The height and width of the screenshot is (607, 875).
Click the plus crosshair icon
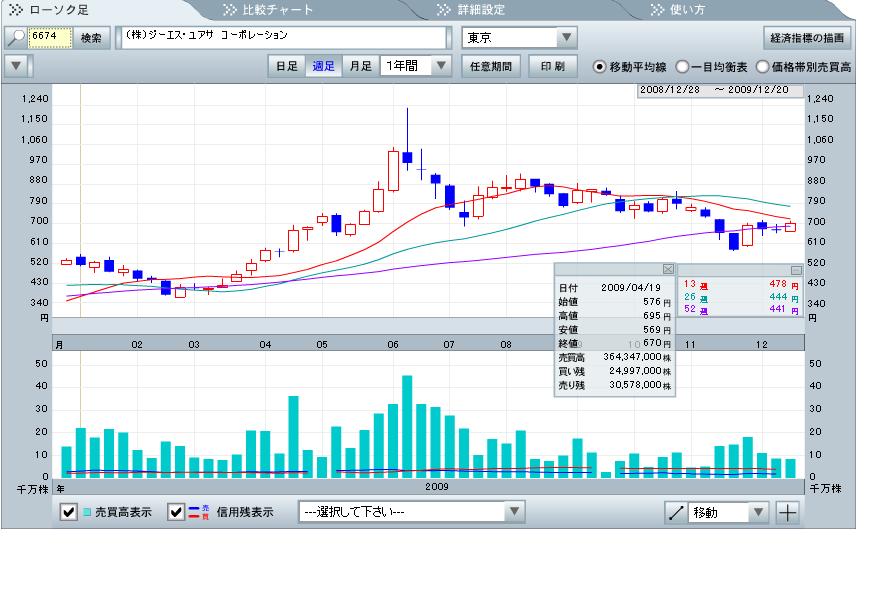click(788, 513)
